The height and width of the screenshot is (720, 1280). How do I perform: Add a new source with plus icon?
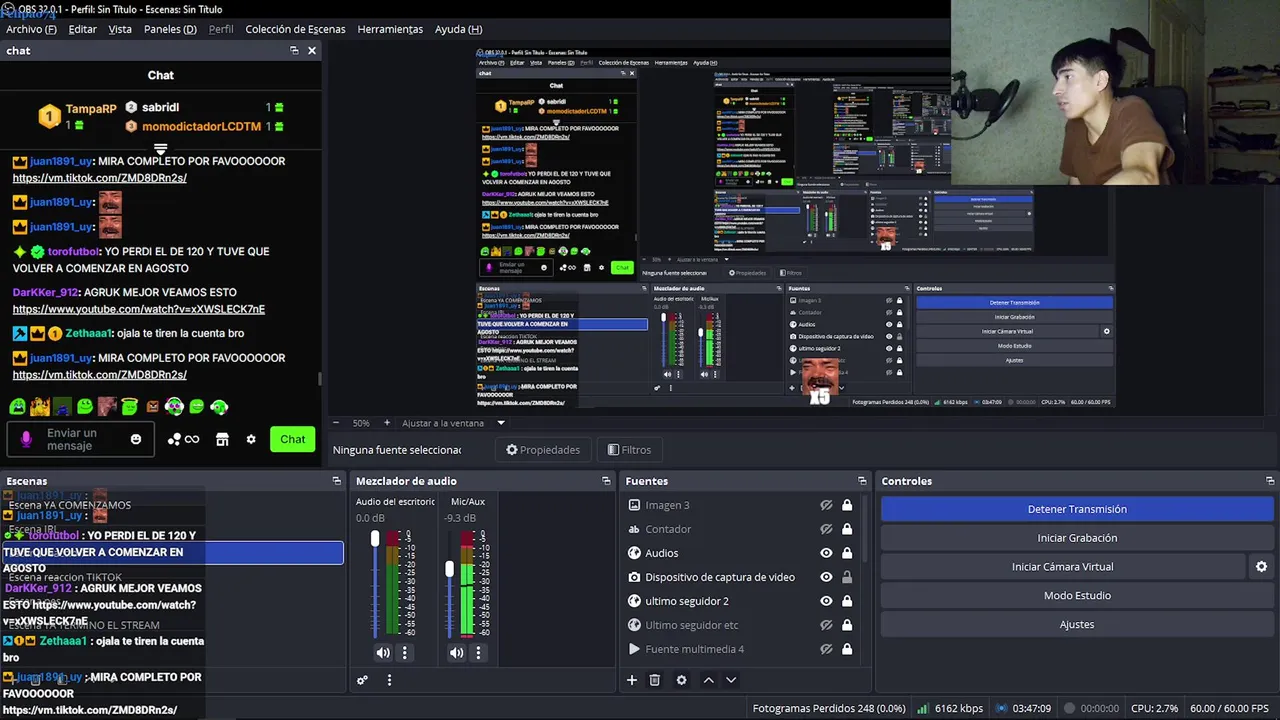[632, 680]
